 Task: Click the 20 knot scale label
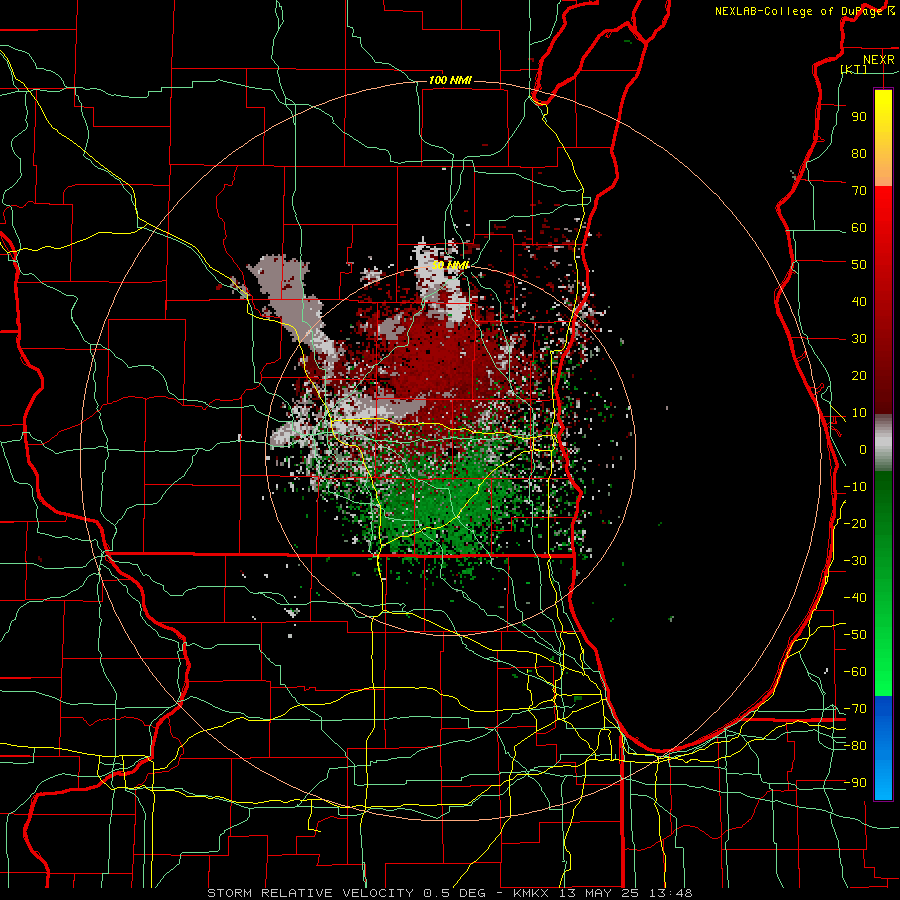859,375
